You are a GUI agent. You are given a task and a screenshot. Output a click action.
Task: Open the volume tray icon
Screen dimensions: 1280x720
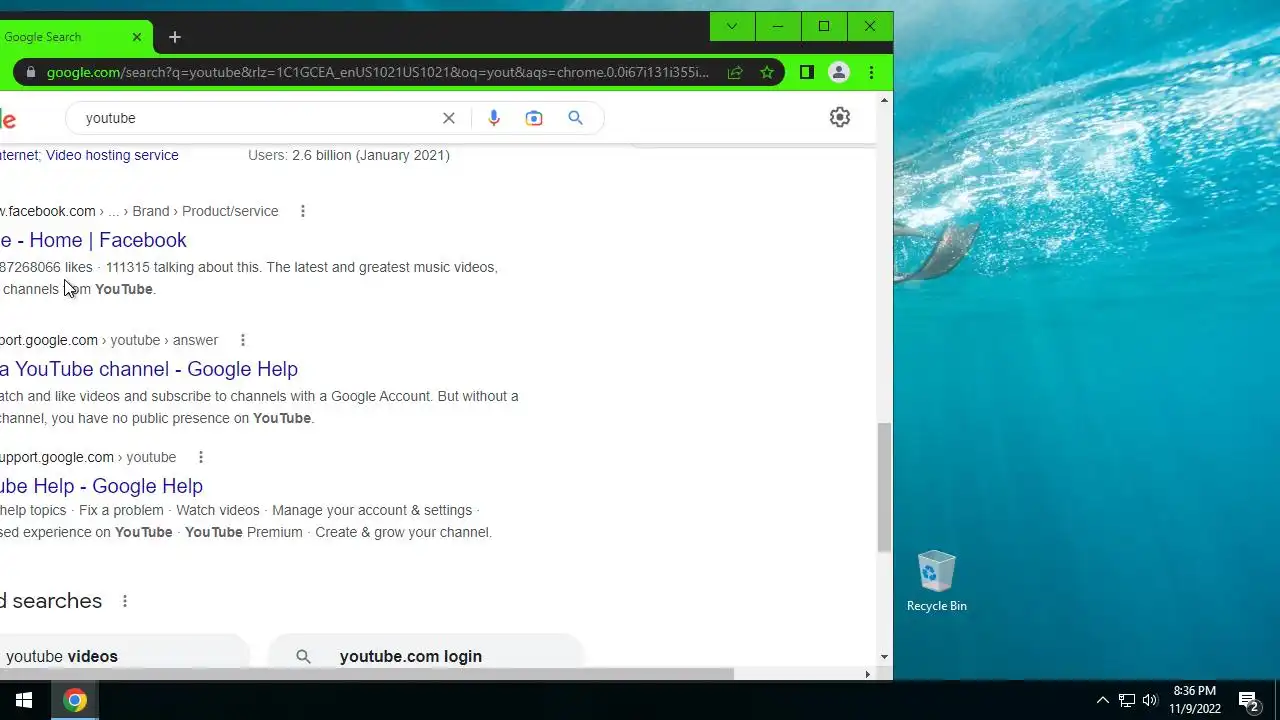point(1150,700)
